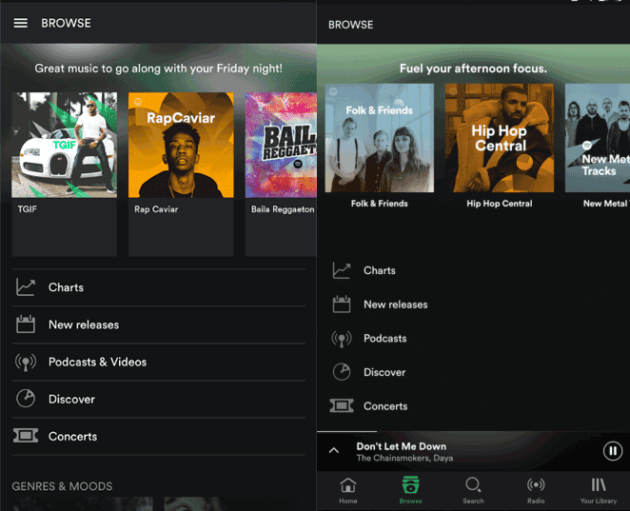Click the Concerts ticket icon in left screen
630x511 pixels.
pos(25,435)
